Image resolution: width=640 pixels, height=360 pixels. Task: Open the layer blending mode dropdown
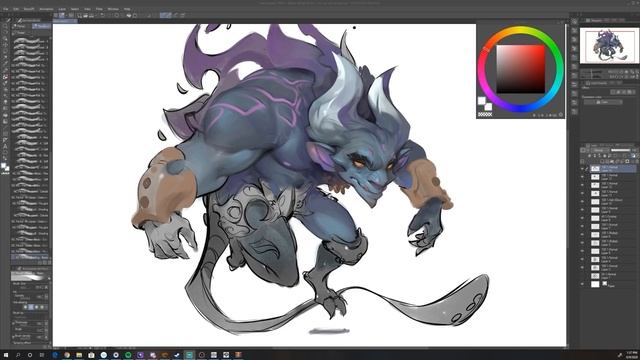[x=599, y=150]
